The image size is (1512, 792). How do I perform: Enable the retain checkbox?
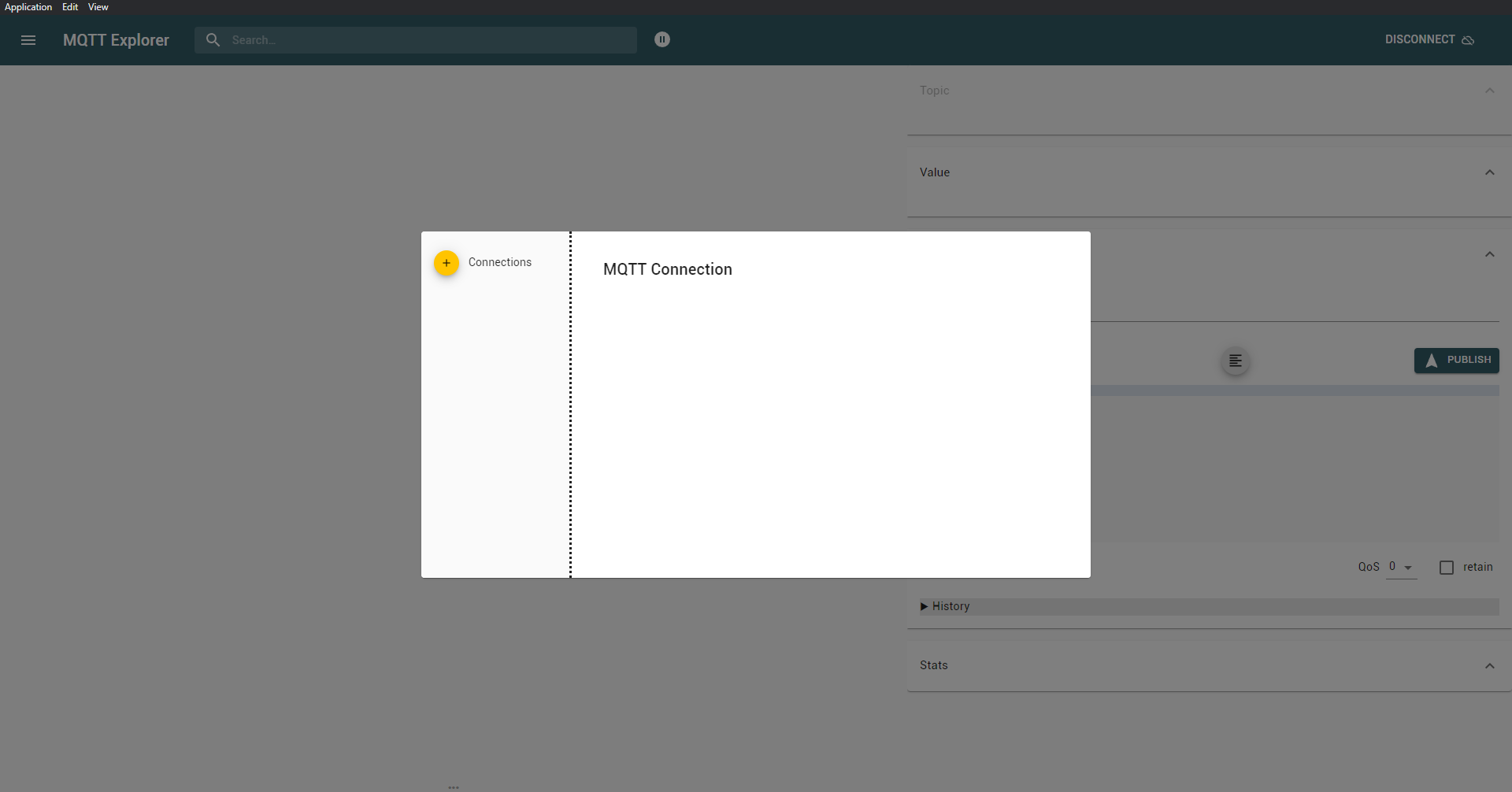pos(1447,567)
